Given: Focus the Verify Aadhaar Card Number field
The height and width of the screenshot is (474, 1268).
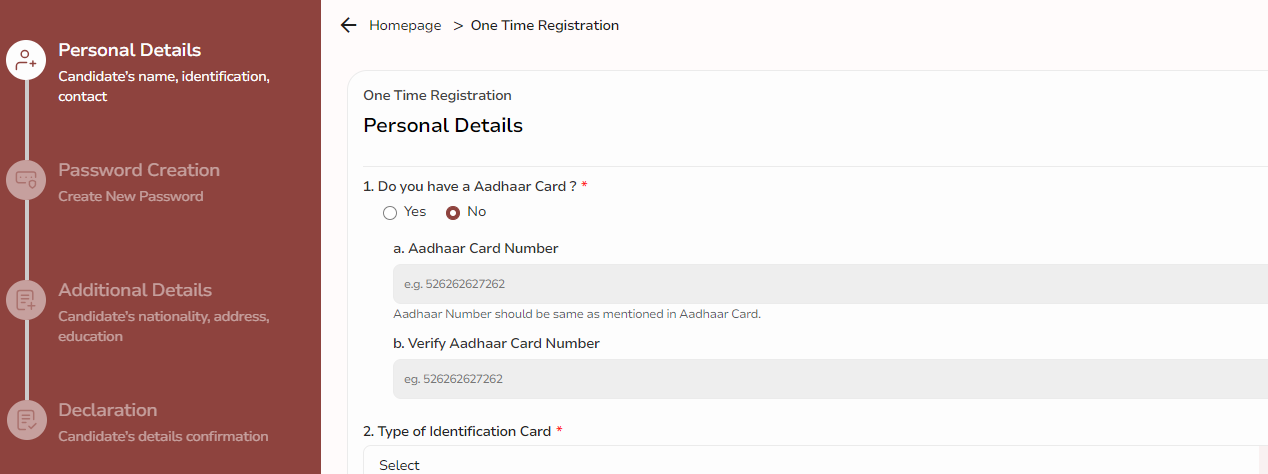Looking at the screenshot, I should coord(831,379).
